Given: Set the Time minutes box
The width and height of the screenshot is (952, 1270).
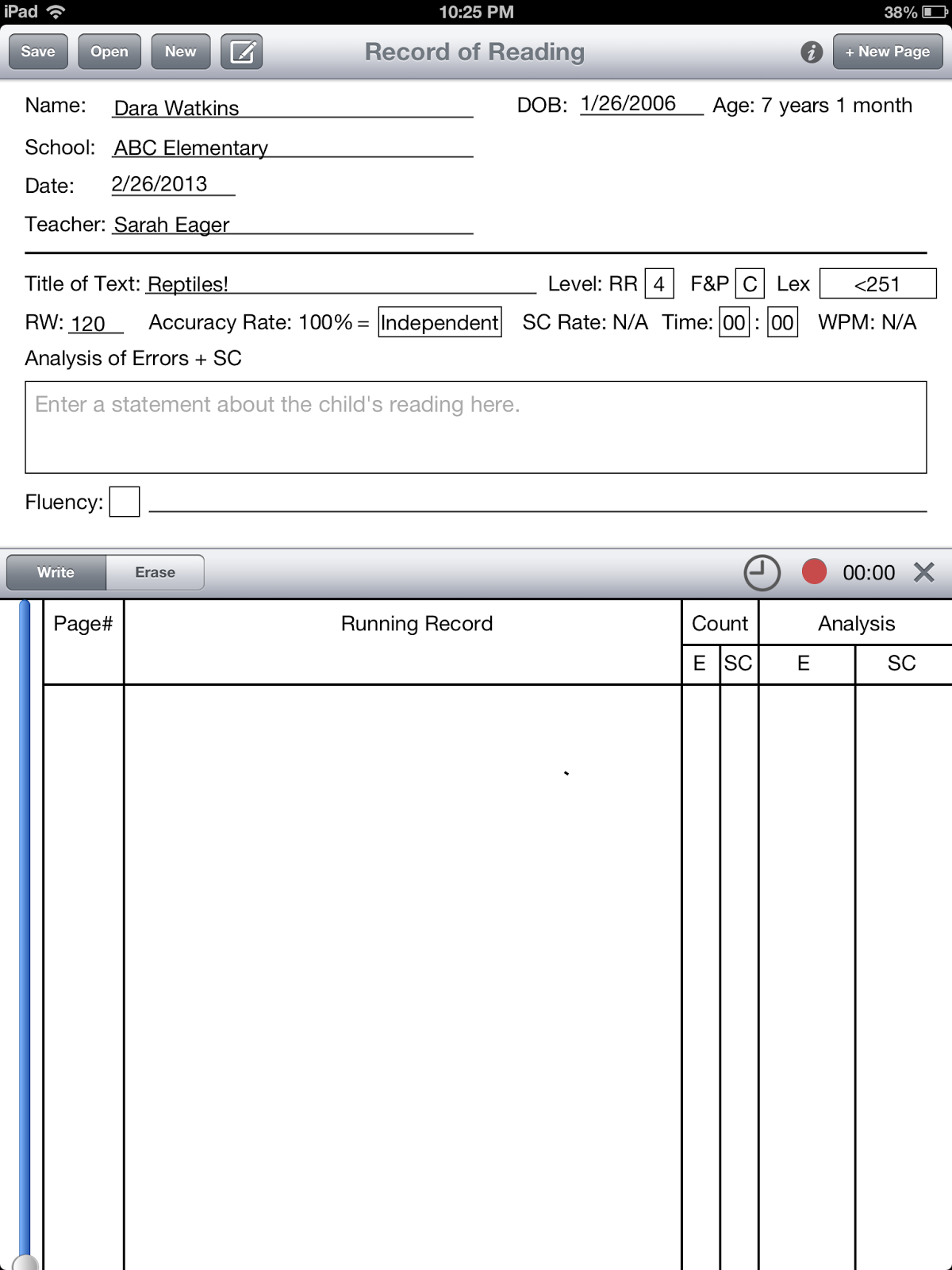Looking at the screenshot, I should tap(734, 323).
